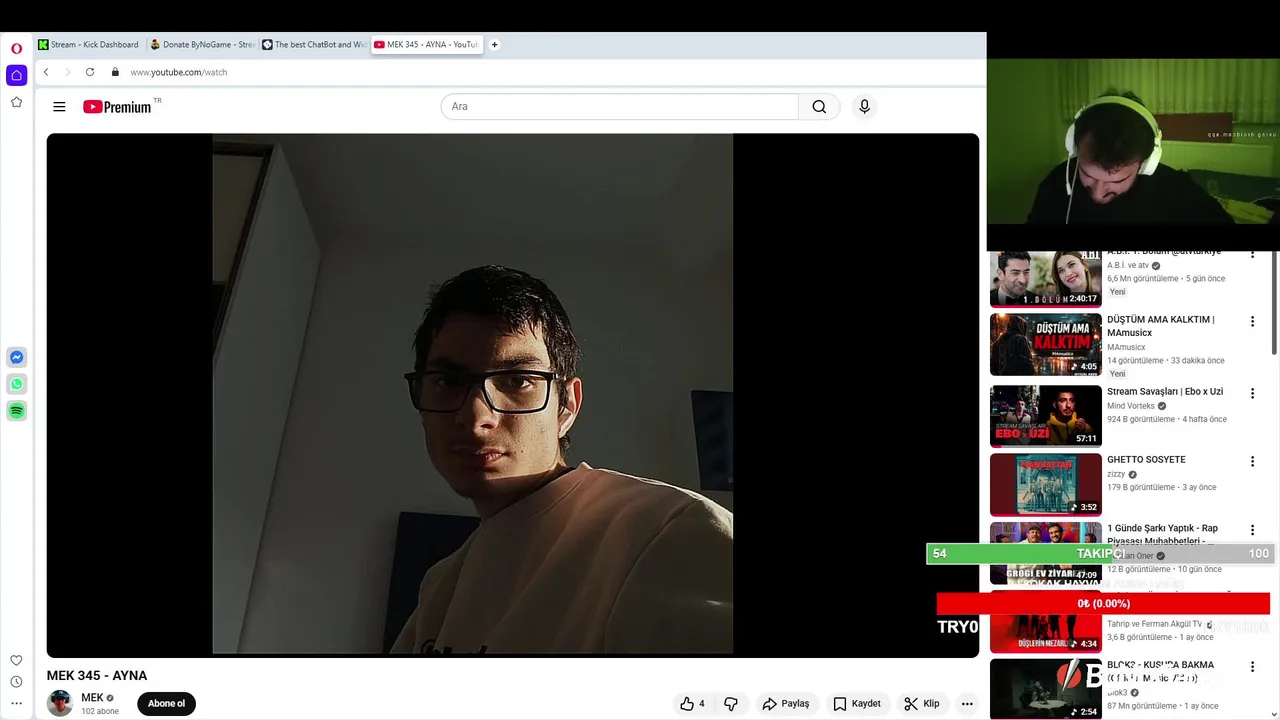Screen dimensions: 1280x720
Task: Start voice search with the microphone
Action: pos(865,107)
